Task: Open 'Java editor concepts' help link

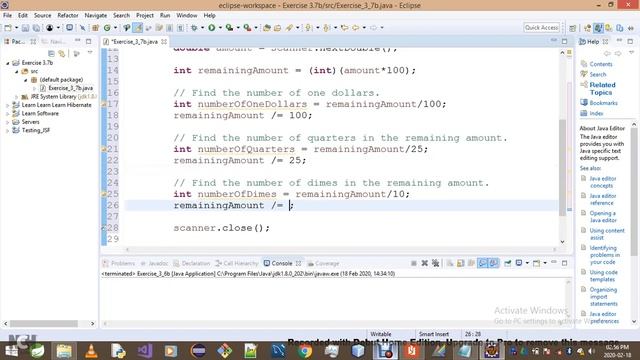Action: click(x=602, y=182)
